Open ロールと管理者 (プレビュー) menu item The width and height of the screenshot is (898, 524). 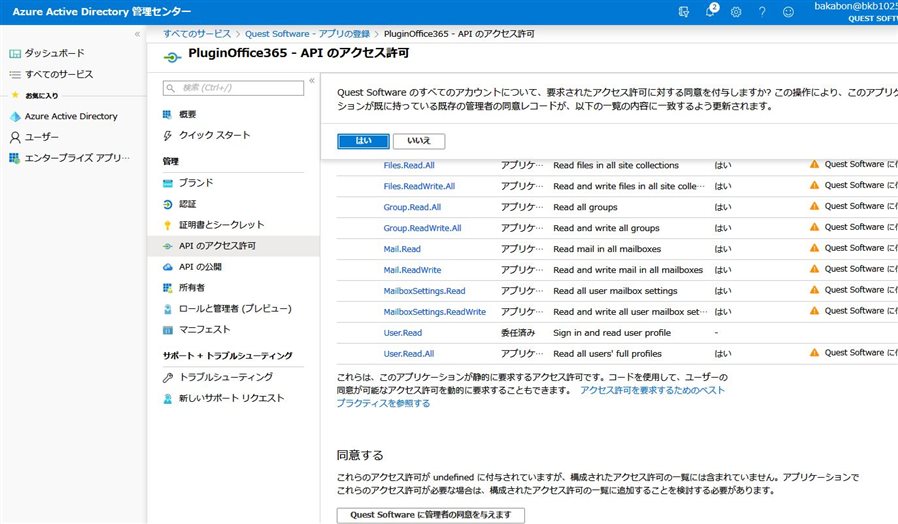(x=235, y=309)
